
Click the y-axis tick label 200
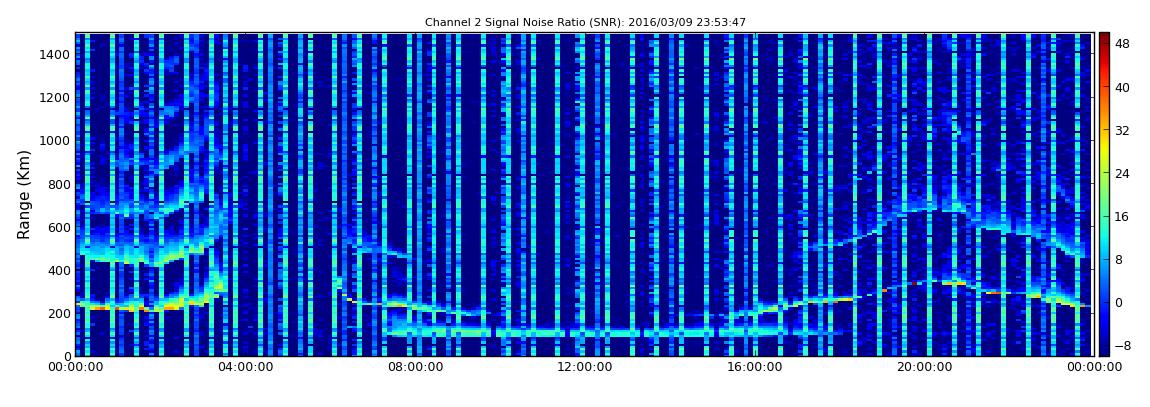[59, 313]
